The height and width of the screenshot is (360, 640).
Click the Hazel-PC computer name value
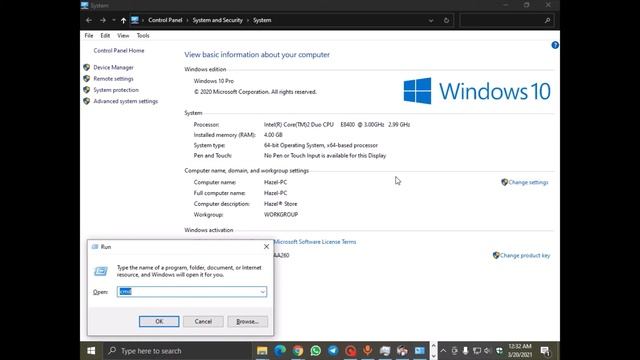coord(276,182)
